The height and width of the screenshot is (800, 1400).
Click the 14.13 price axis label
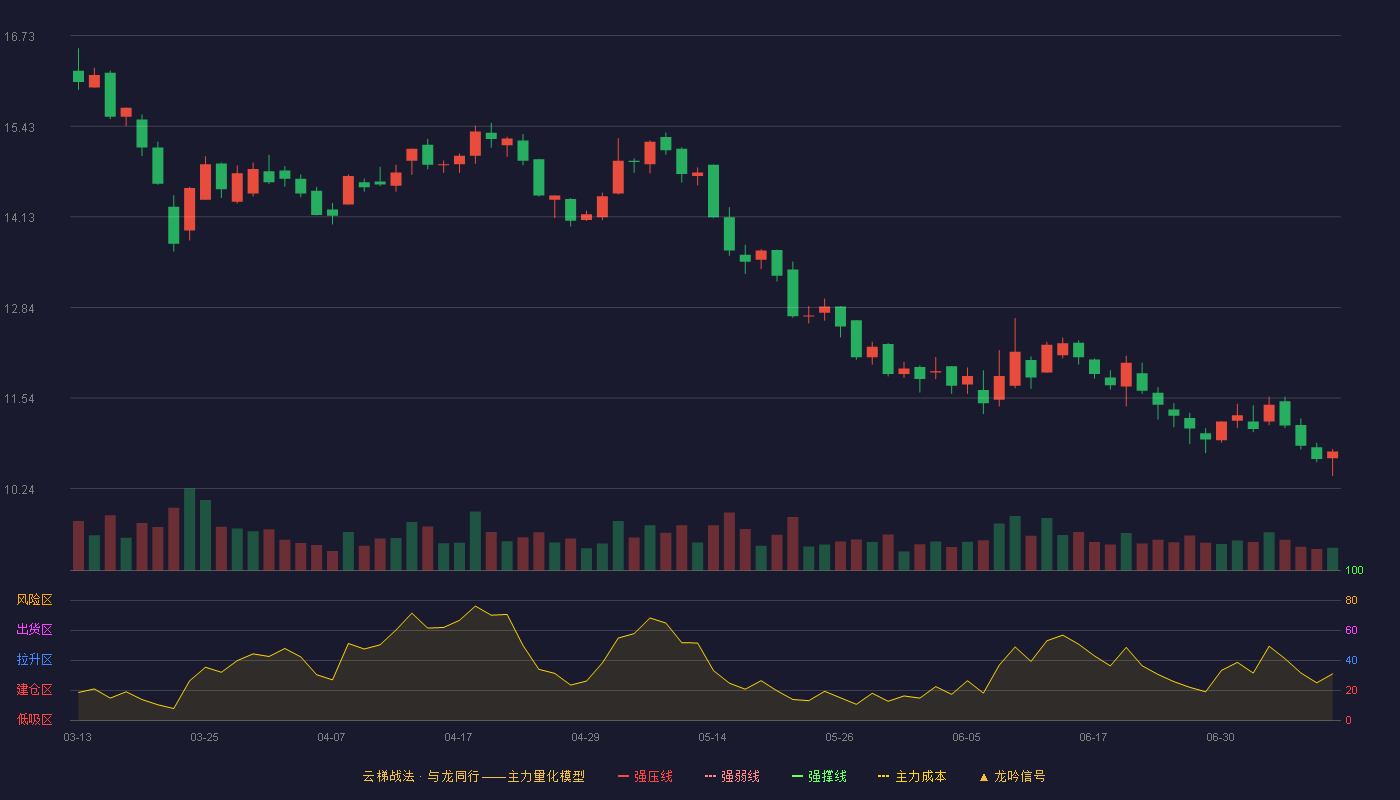pyautogui.click(x=19, y=218)
